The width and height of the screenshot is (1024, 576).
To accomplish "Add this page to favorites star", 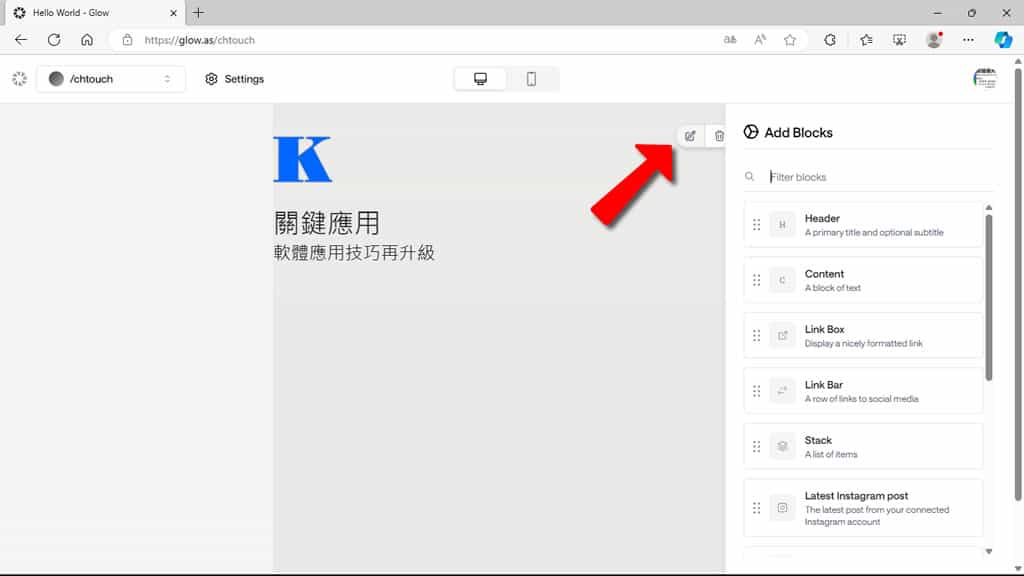I will (790, 40).
